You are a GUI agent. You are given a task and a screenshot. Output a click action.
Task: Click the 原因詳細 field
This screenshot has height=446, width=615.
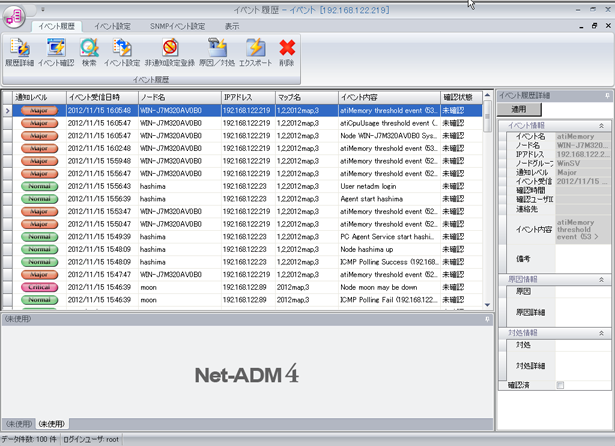point(583,312)
